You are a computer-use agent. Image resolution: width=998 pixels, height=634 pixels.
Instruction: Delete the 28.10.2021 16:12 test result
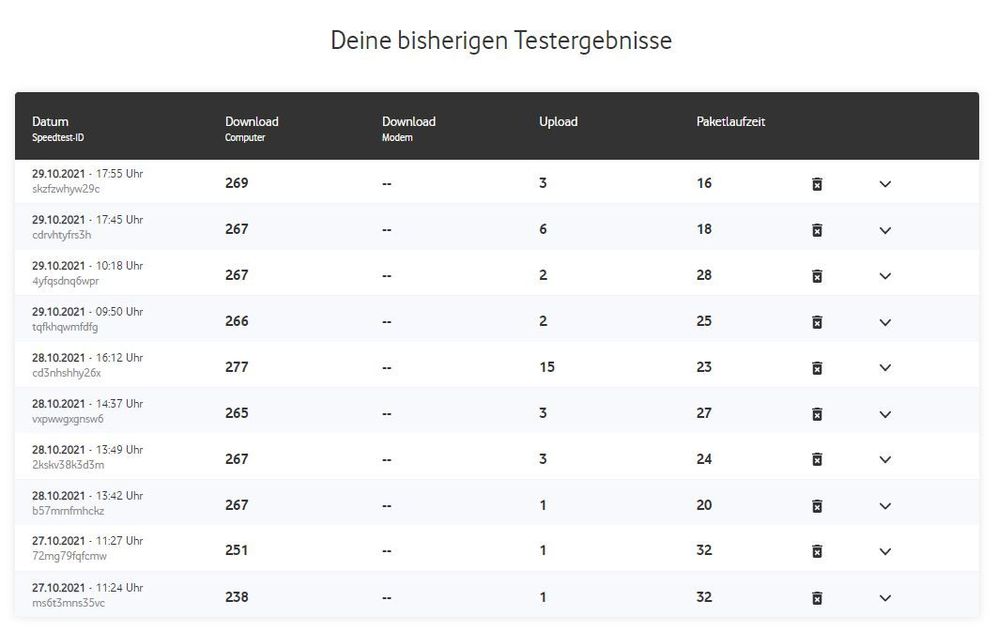817,368
